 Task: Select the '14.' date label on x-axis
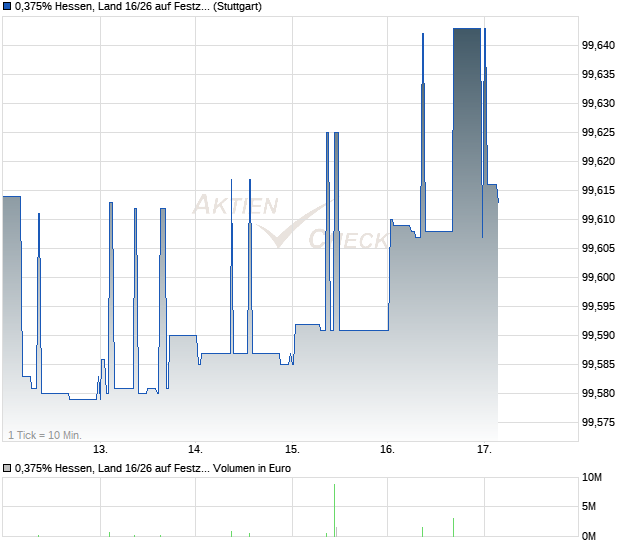[196, 449]
